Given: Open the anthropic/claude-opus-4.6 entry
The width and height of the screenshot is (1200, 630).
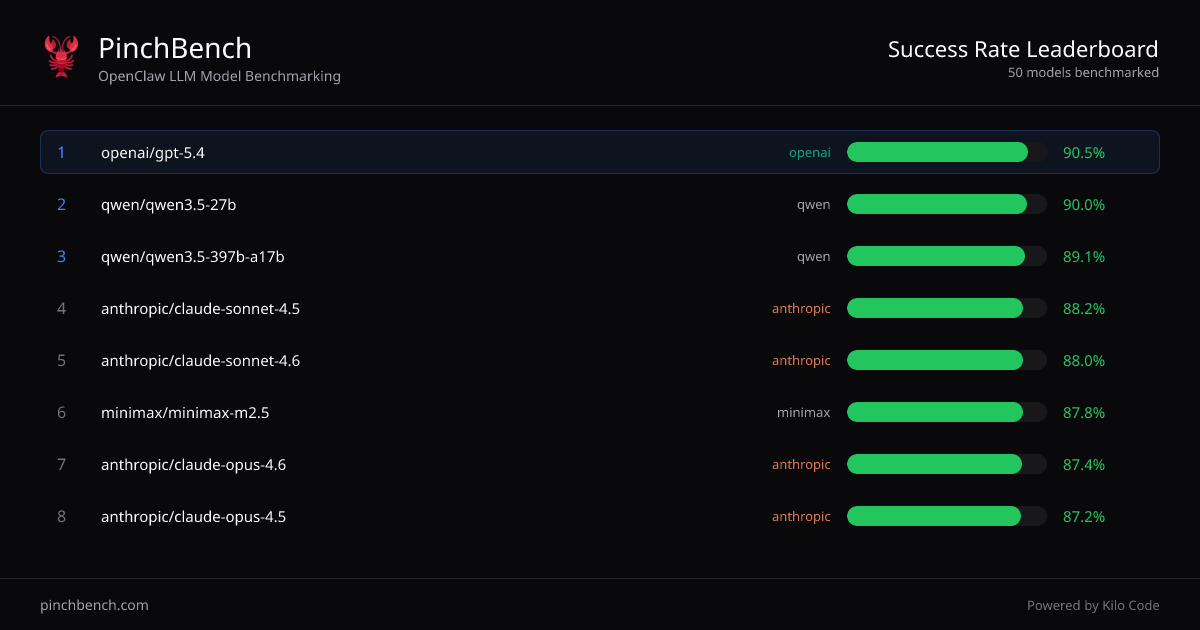Looking at the screenshot, I should point(192,464).
